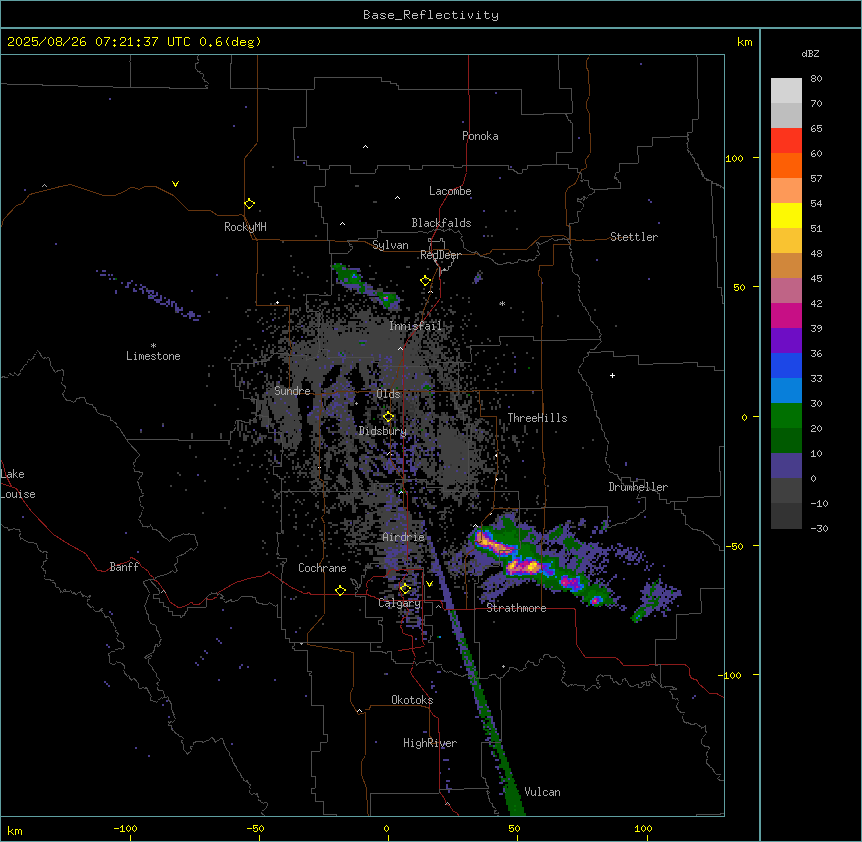Click the Blackfalds city label
This screenshot has height=842, width=862.
(441, 223)
